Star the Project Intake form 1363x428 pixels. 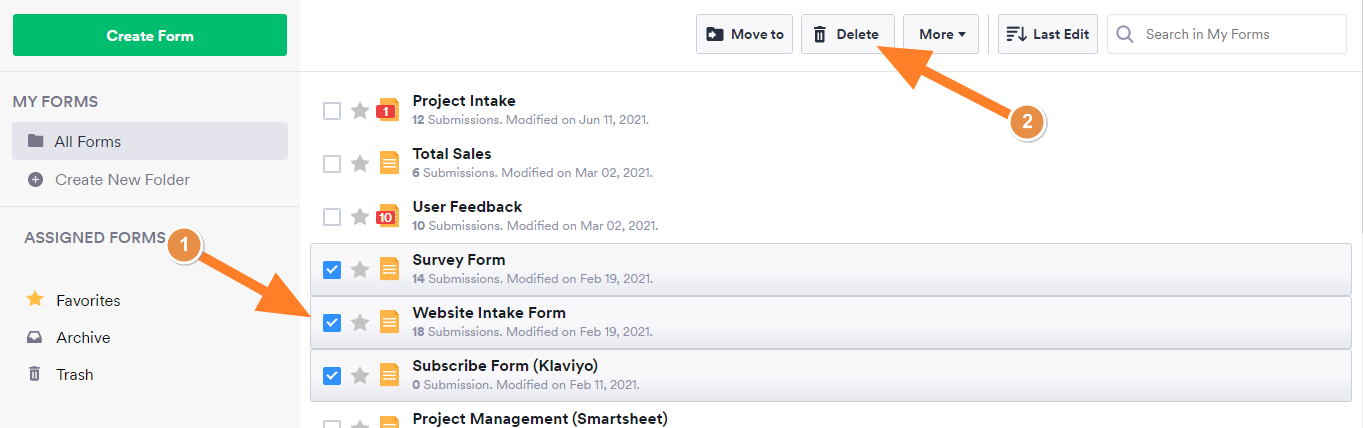360,111
